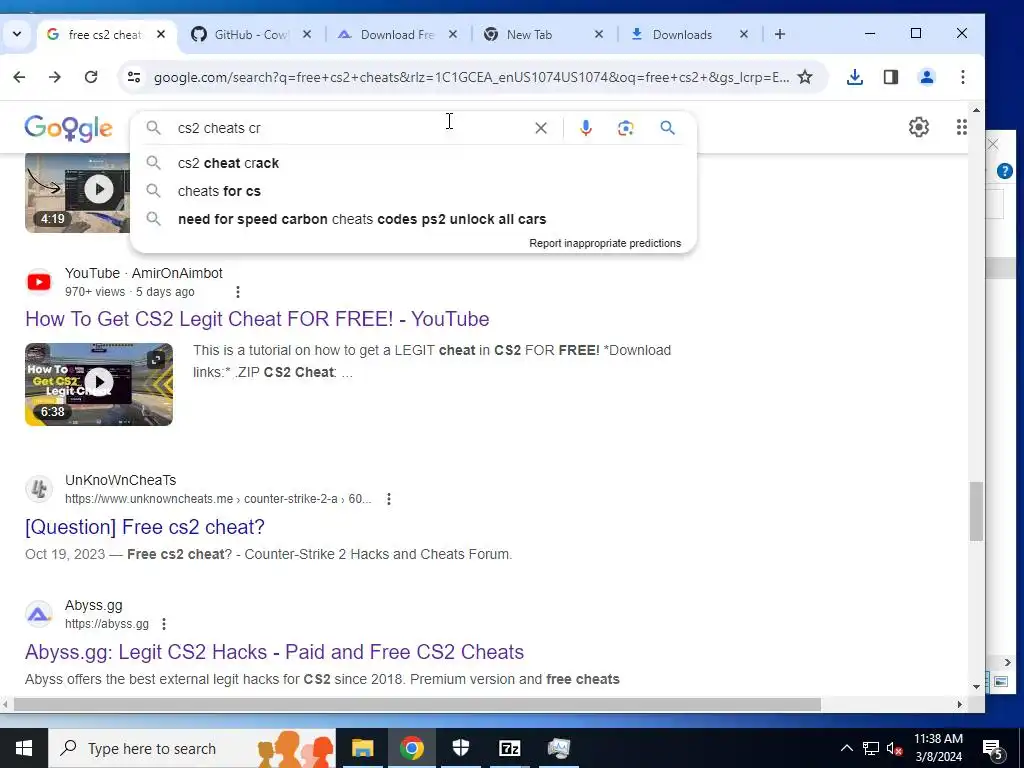Bookmark this page with the star icon
This screenshot has height=768, width=1024.
point(805,77)
